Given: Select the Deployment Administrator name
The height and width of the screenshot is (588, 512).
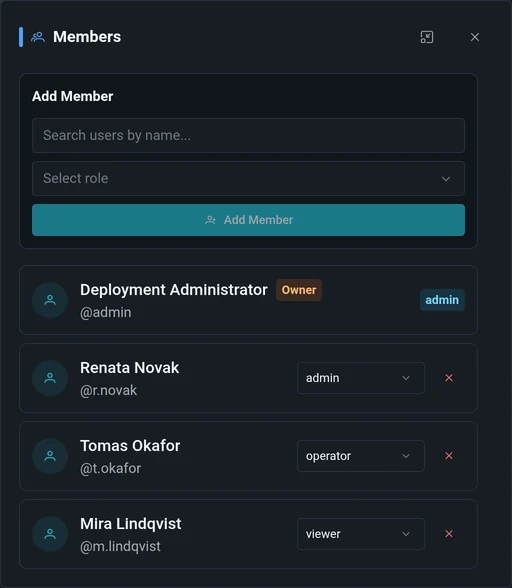Looking at the screenshot, I should coord(174,290).
